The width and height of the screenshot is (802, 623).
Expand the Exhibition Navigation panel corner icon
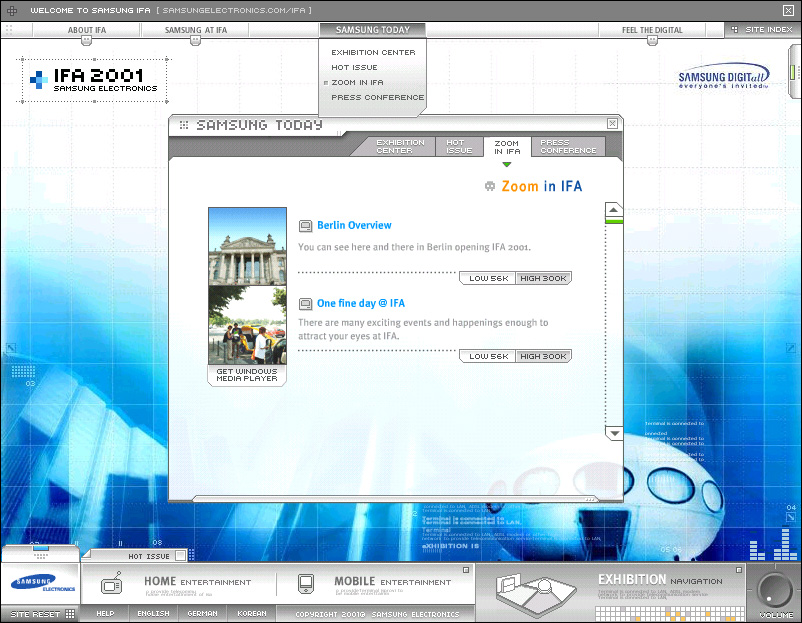tap(739, 570)
